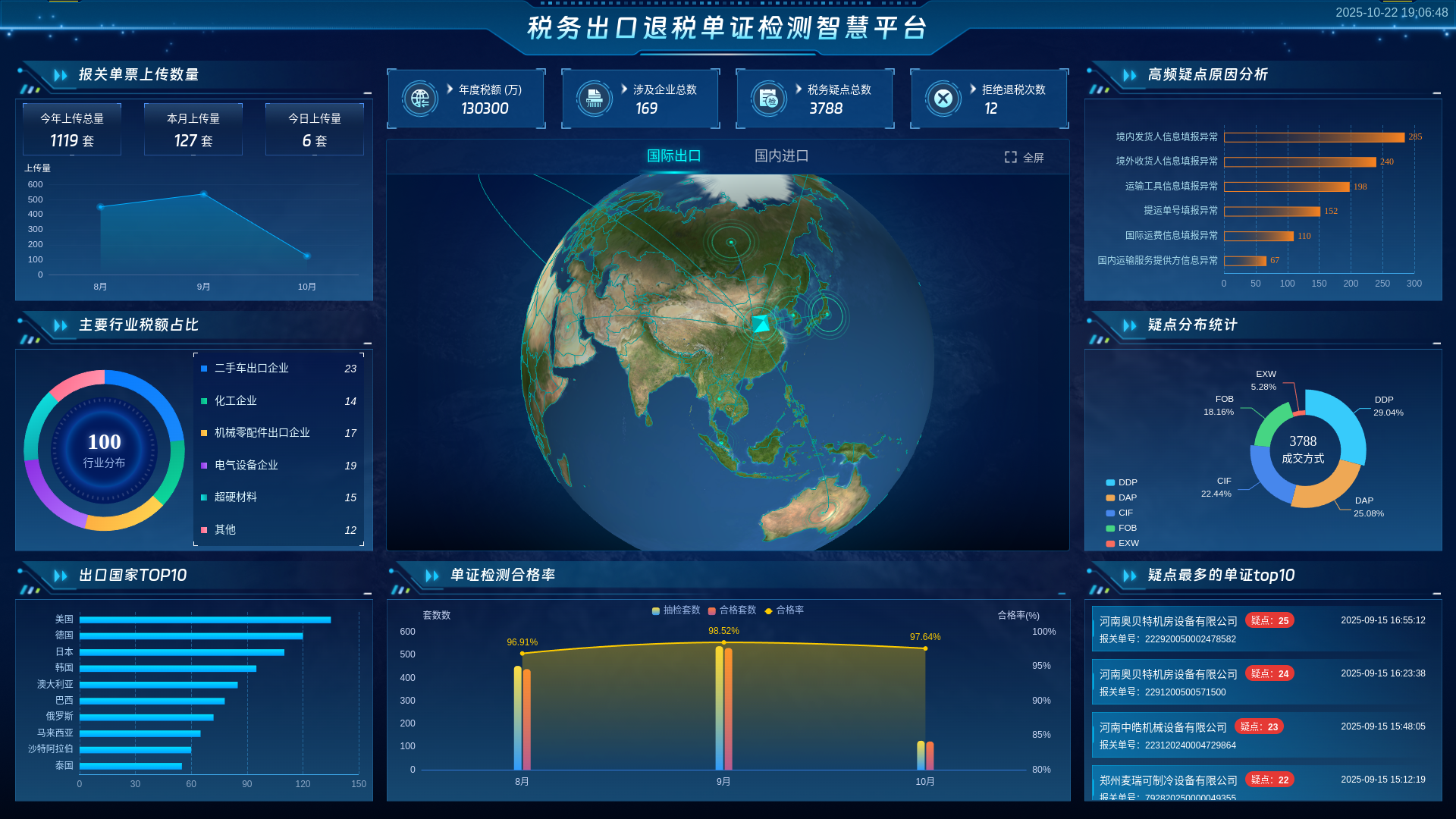Screen dimensions: 1456x819
Task: Click the annual tax amount globe icon
Action: tap(420, 99)
